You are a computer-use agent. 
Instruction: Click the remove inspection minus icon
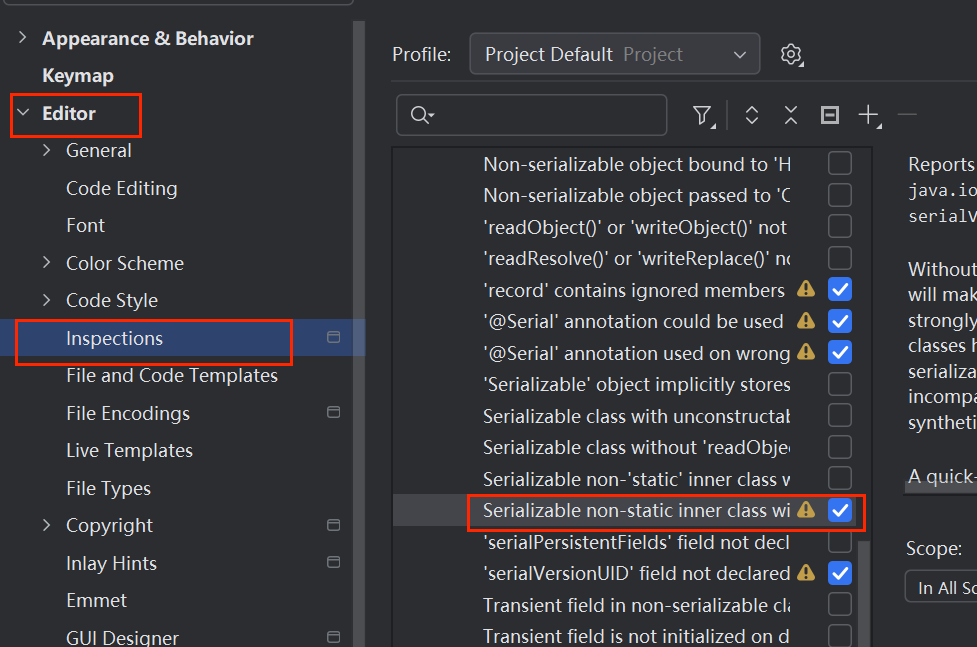point(907,115)
